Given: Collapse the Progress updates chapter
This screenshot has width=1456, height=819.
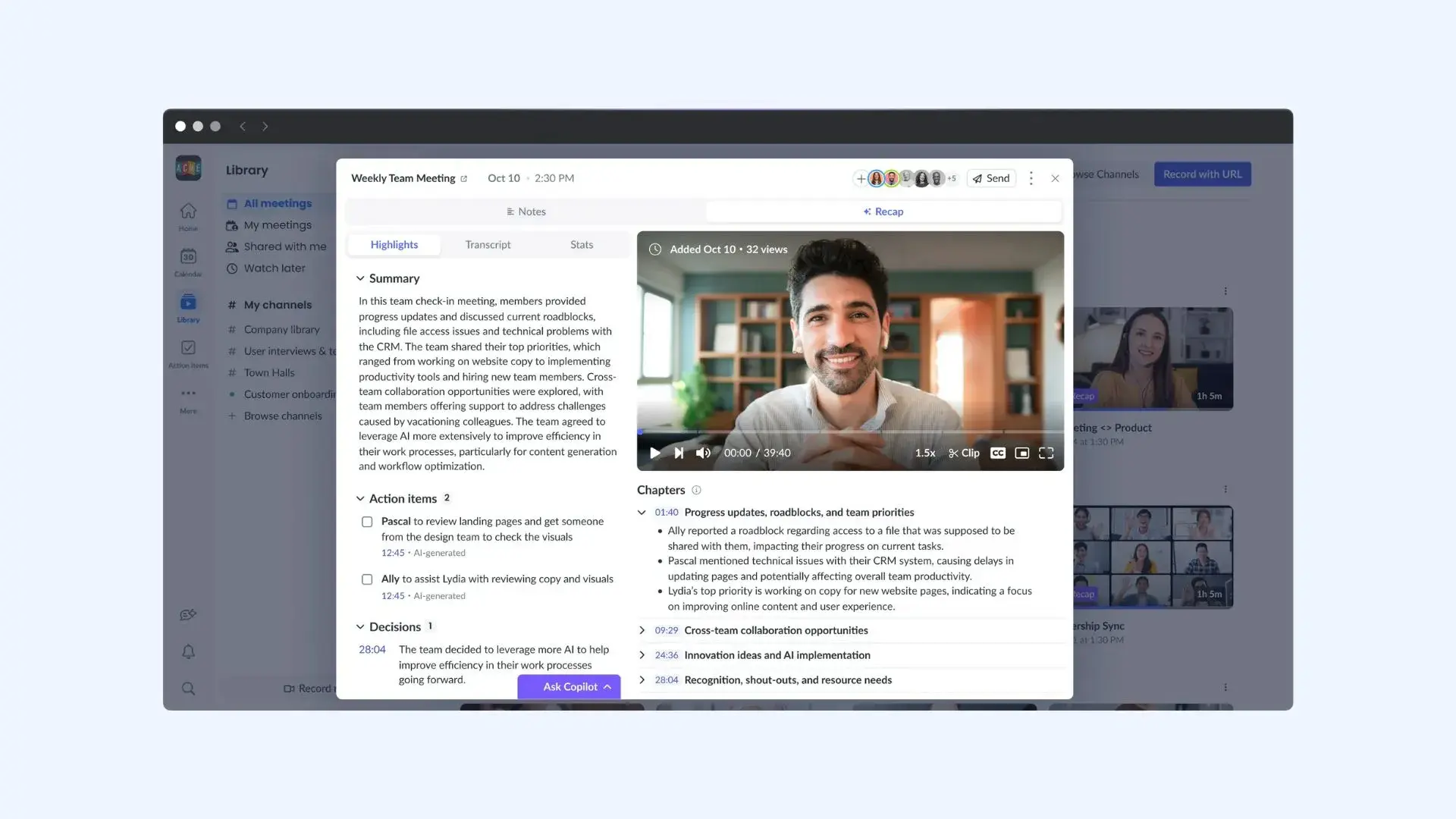Looking at the screenshot, I should 642,513.
